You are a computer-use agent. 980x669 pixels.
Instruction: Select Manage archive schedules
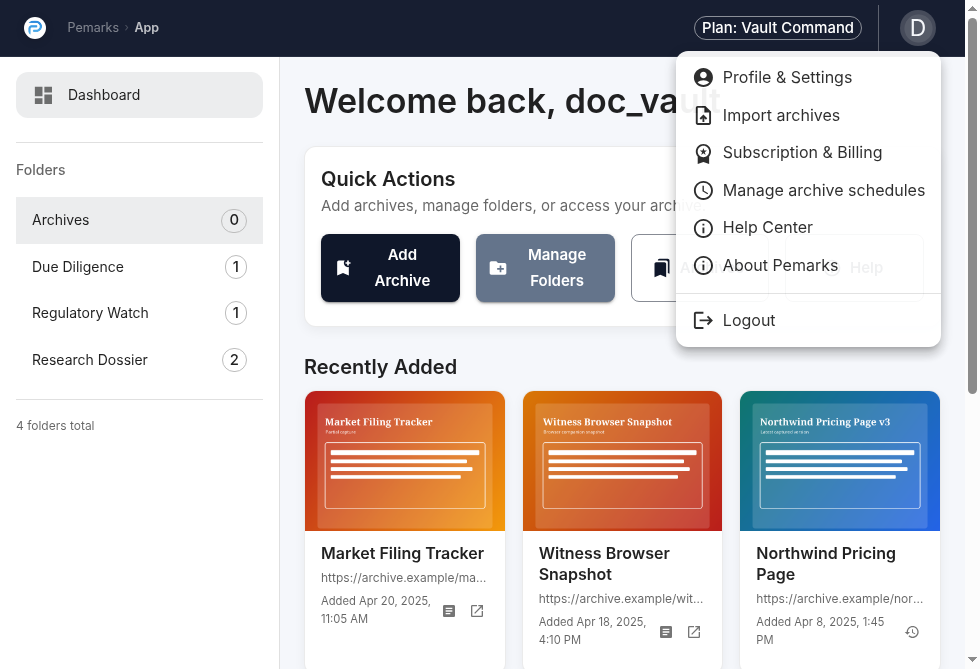point(808,191)
